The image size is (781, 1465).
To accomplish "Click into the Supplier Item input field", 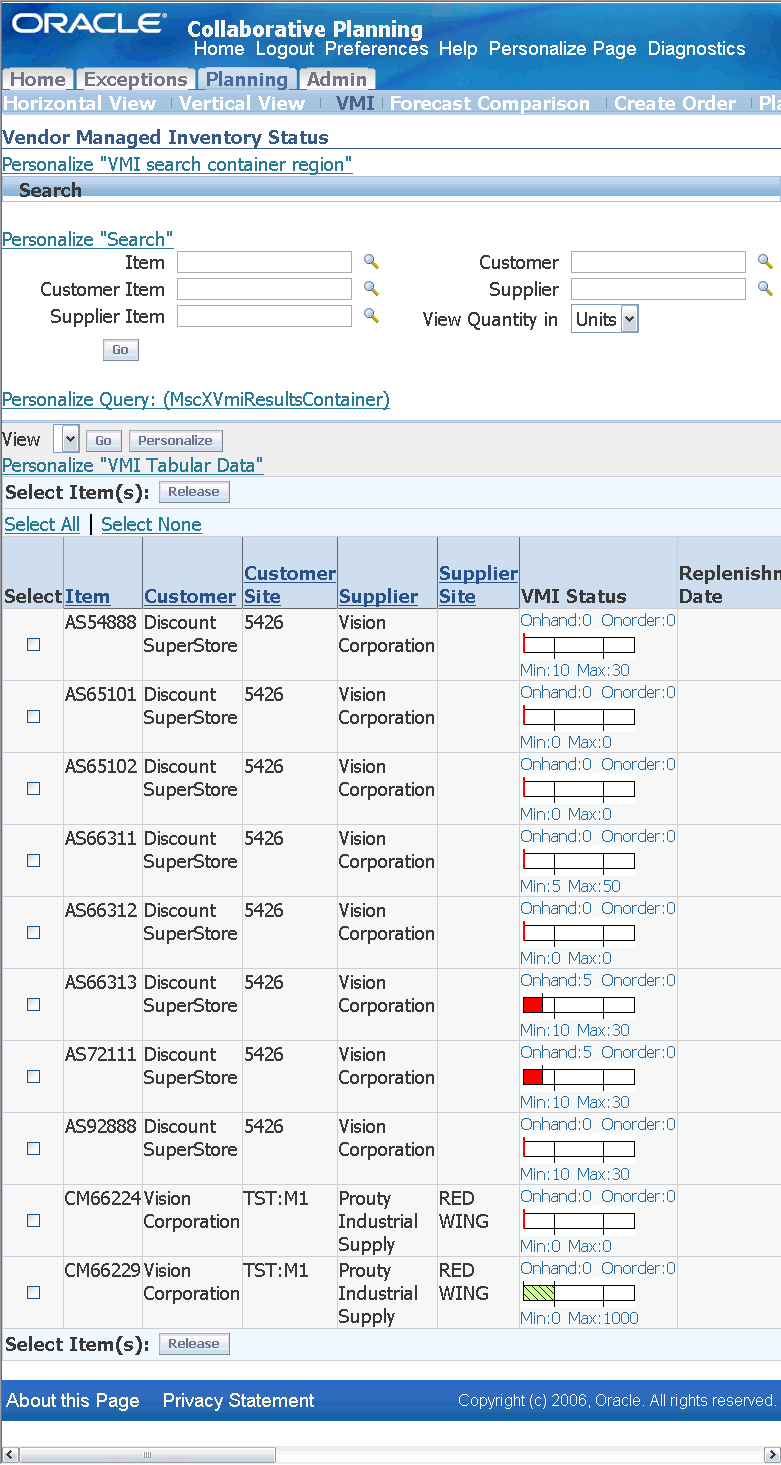I will 264,316.
